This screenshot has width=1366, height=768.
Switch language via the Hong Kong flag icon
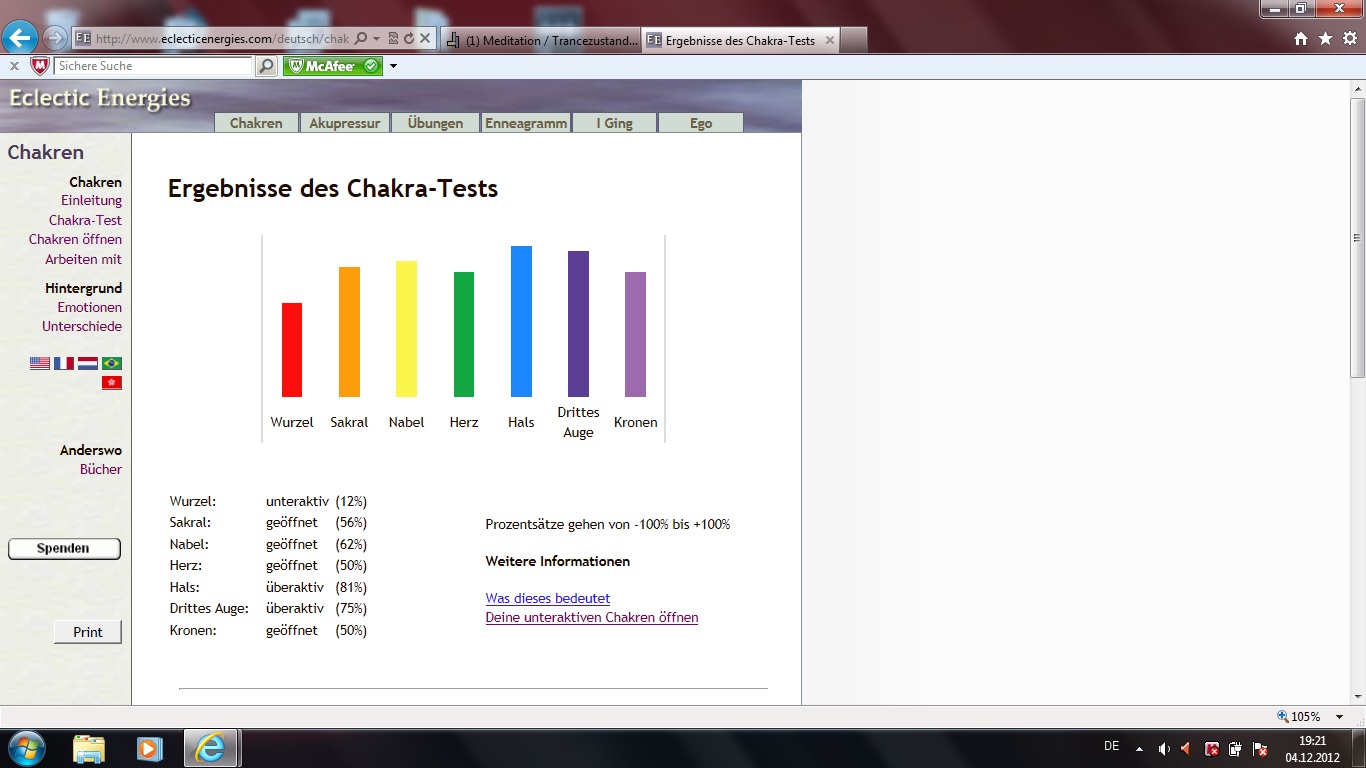(112, 383)
